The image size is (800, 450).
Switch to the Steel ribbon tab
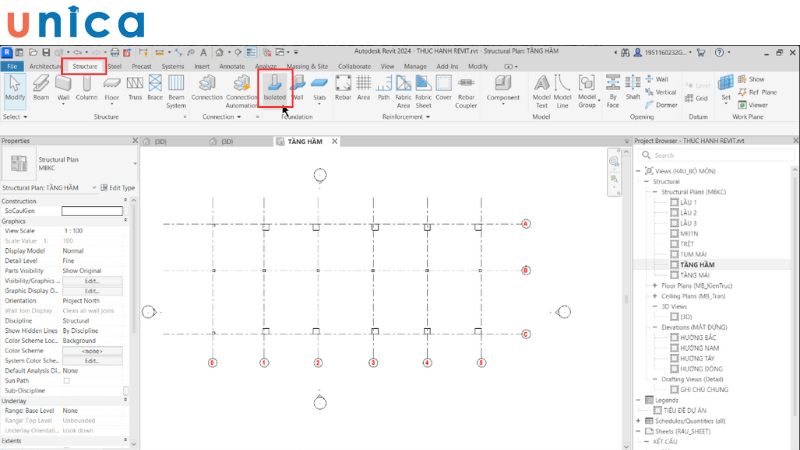pyautogui.click(x=115, y=66)
